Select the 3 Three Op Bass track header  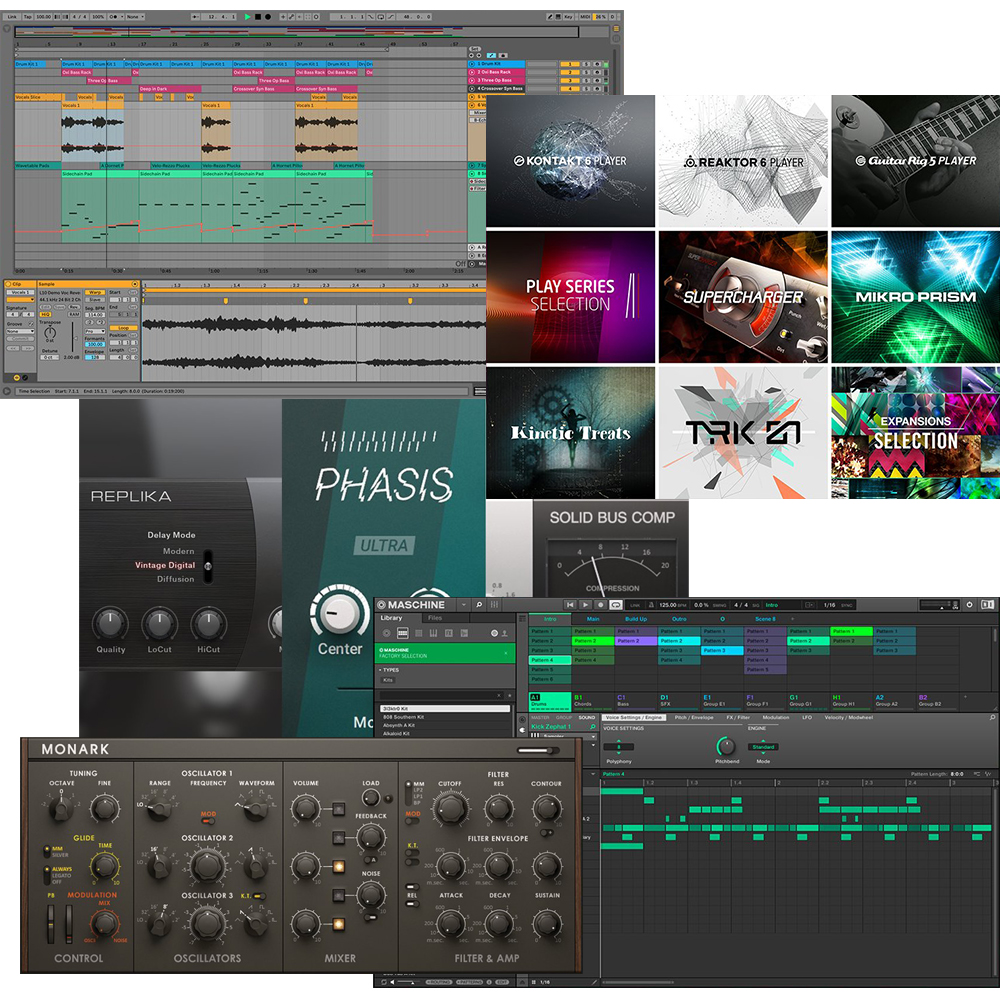pyautogui.click(x=496, y=80)
